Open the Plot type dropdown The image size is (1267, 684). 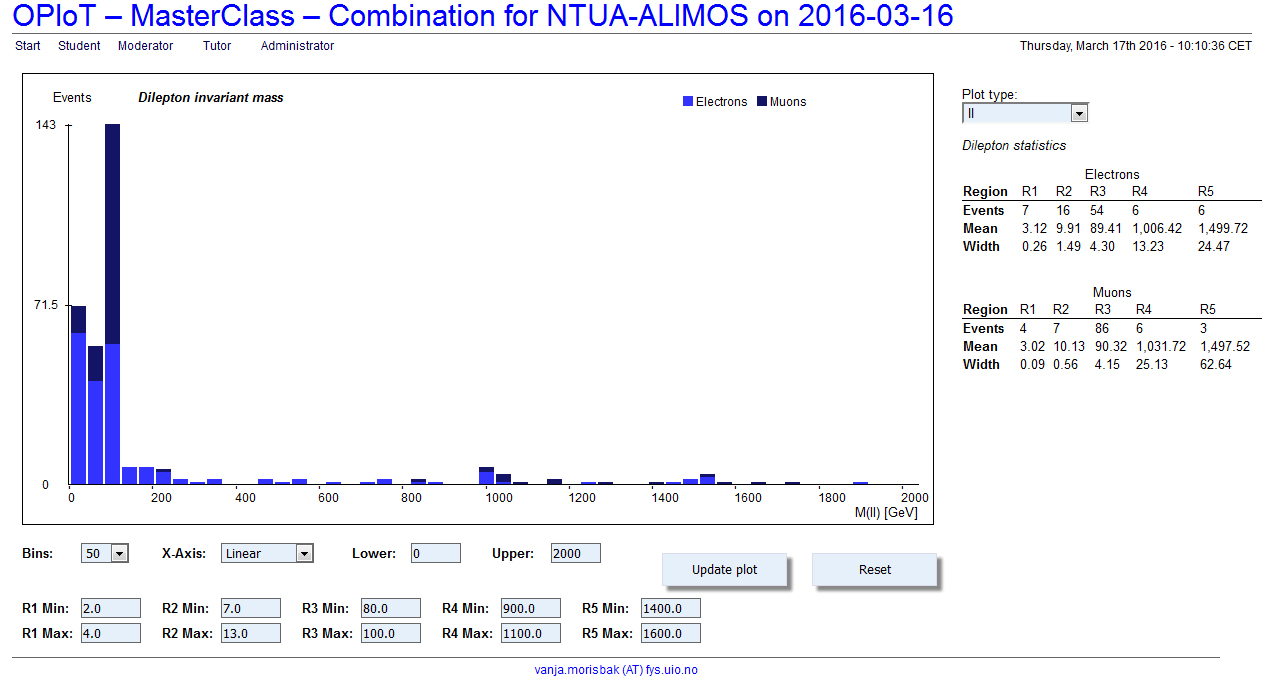1025,113
